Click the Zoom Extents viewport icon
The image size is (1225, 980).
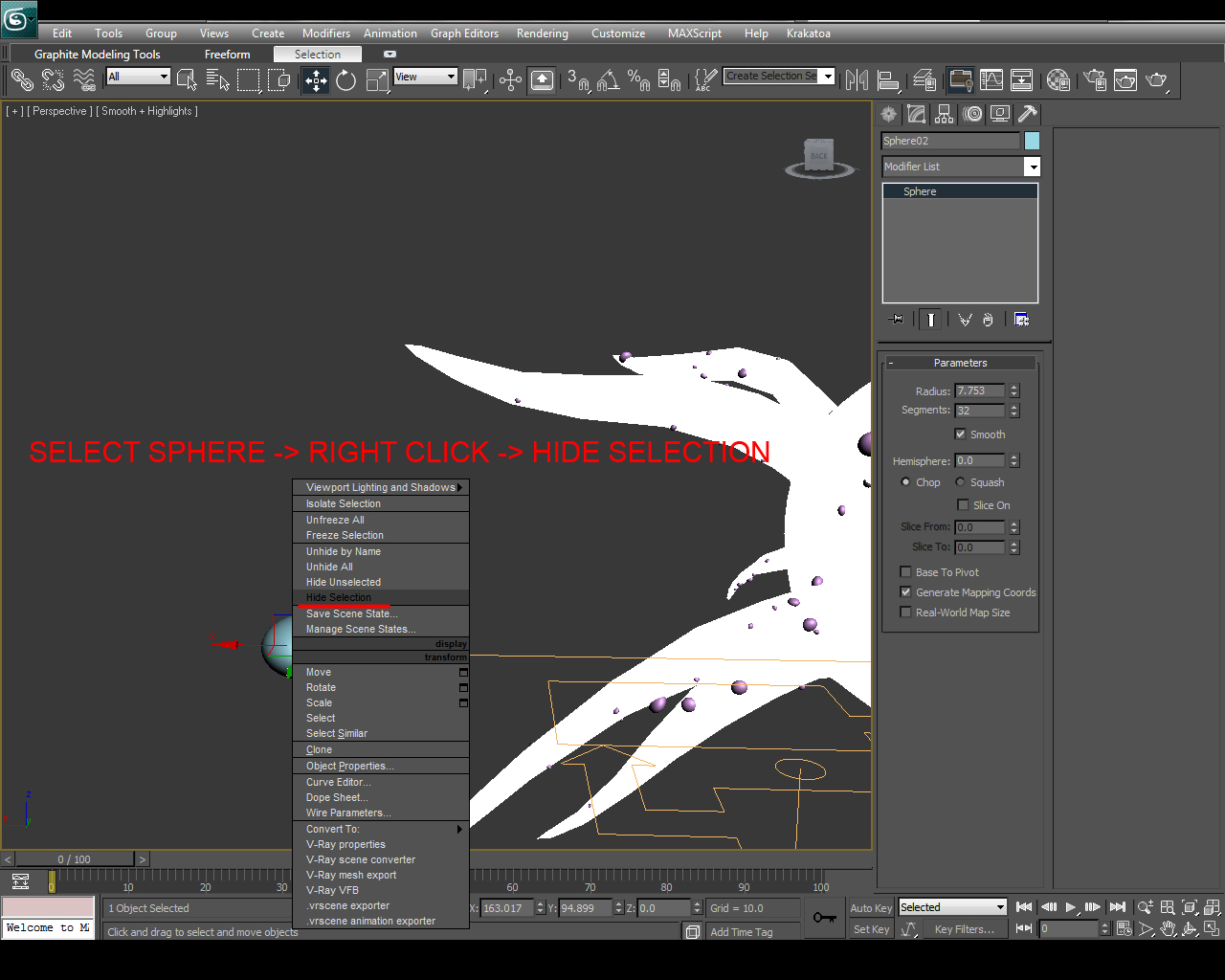point(1190,907)
